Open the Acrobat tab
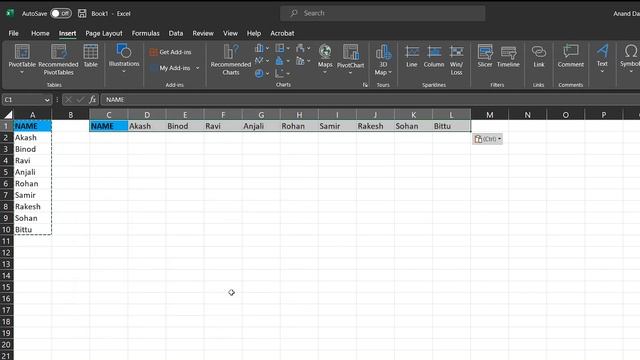The image size is (640, 360). tap(282, 33)
